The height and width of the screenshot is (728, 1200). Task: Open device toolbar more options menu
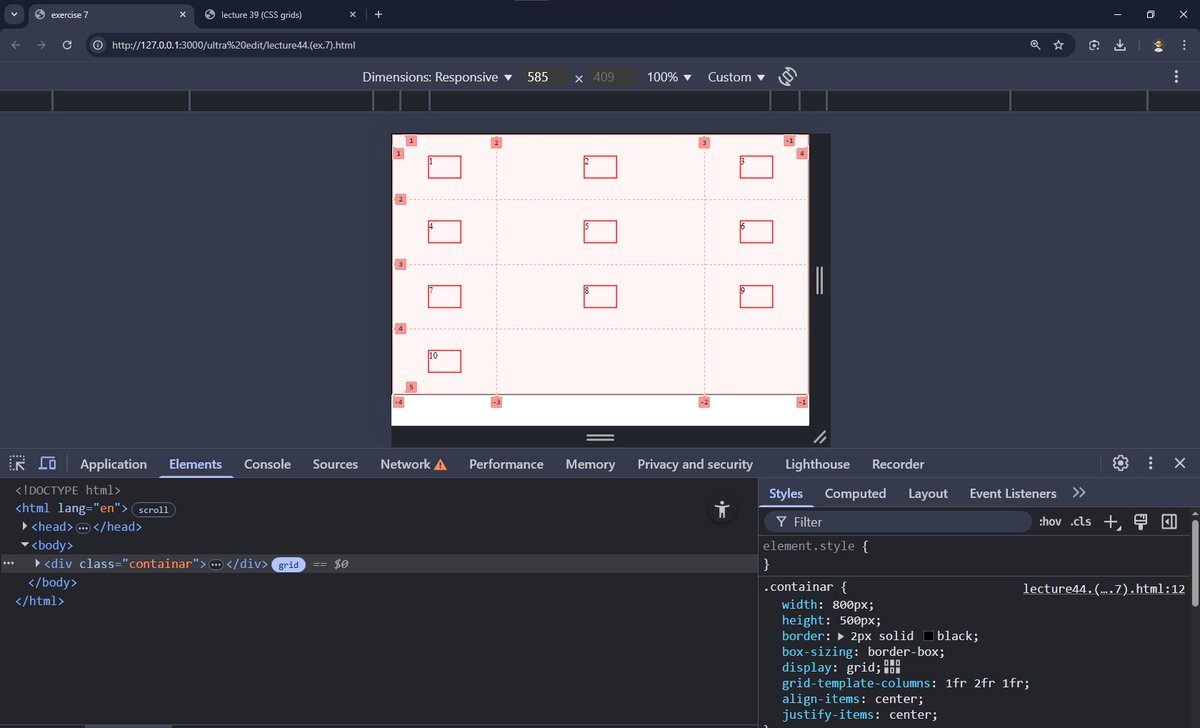tap(1176, 77)
